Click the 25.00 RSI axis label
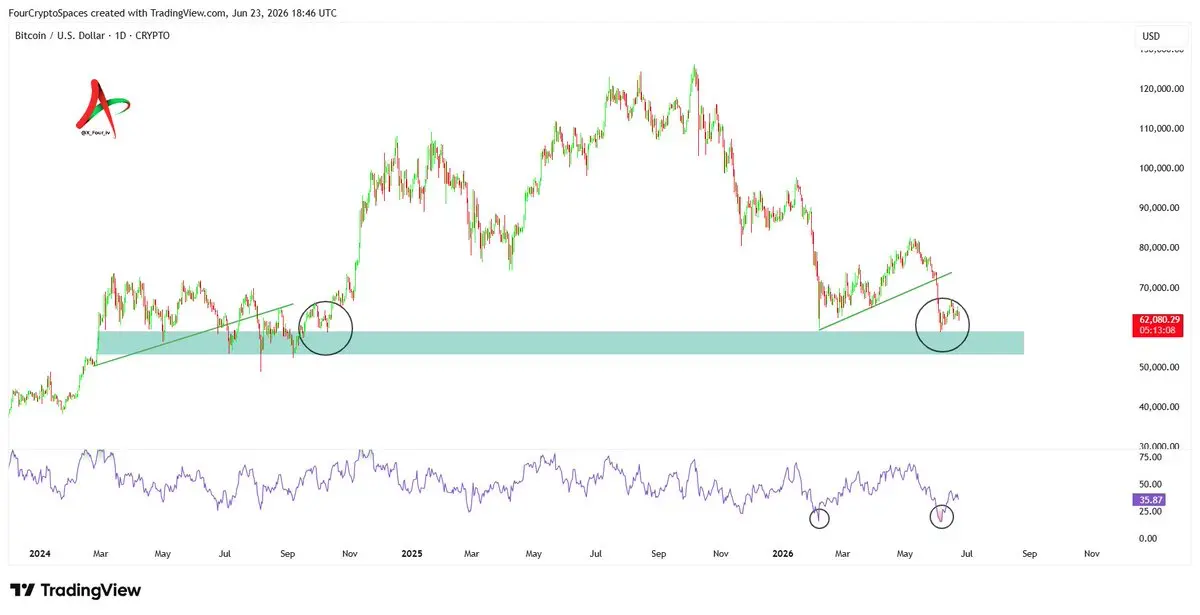 pos(1150,511)
